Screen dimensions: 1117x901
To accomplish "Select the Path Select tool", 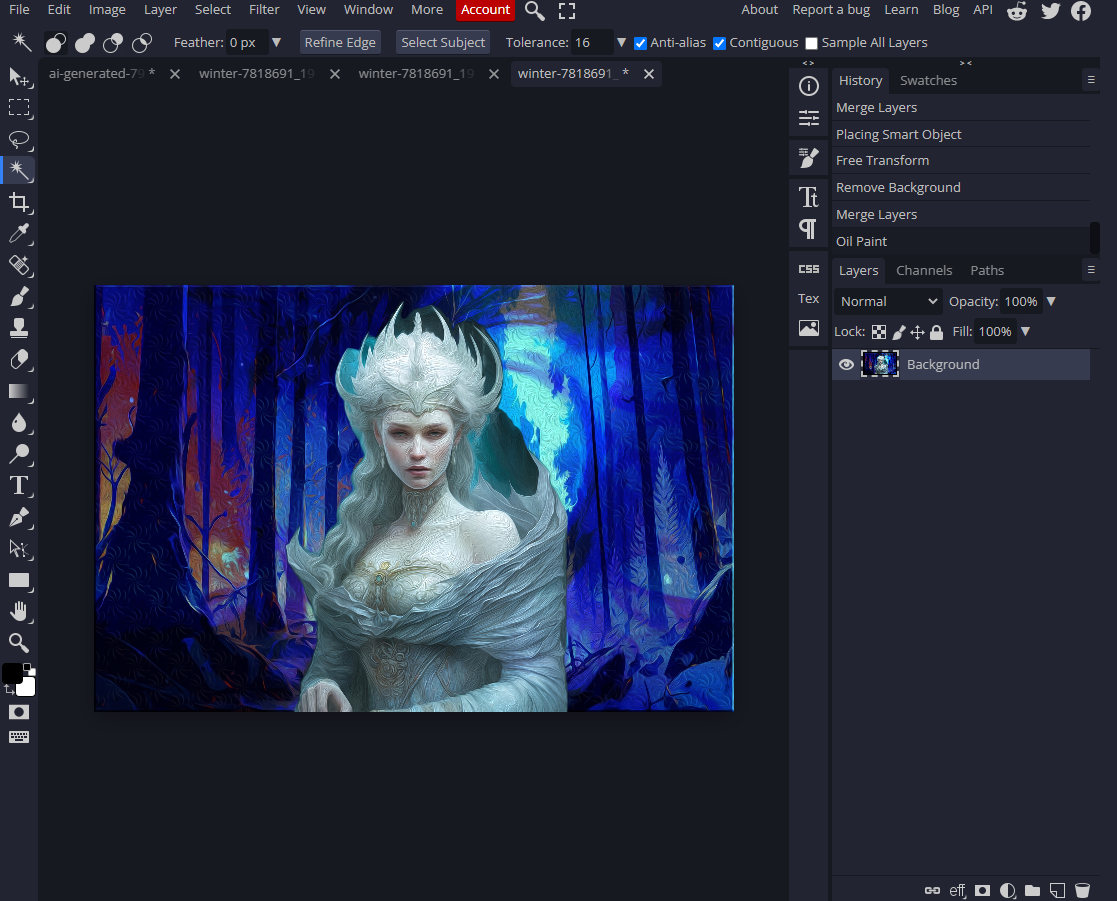I will click(x=19, y=548).
